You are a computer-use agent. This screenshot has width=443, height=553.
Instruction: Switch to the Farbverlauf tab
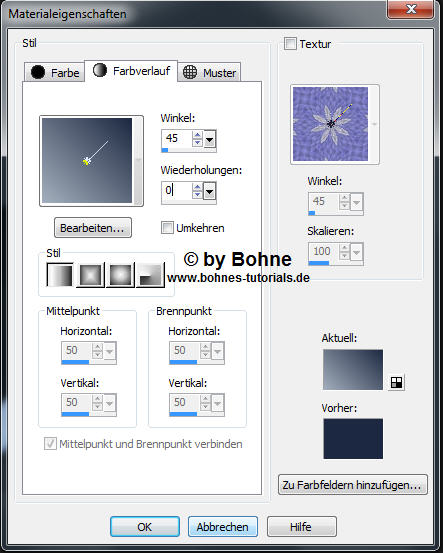[x=131, y=71]
